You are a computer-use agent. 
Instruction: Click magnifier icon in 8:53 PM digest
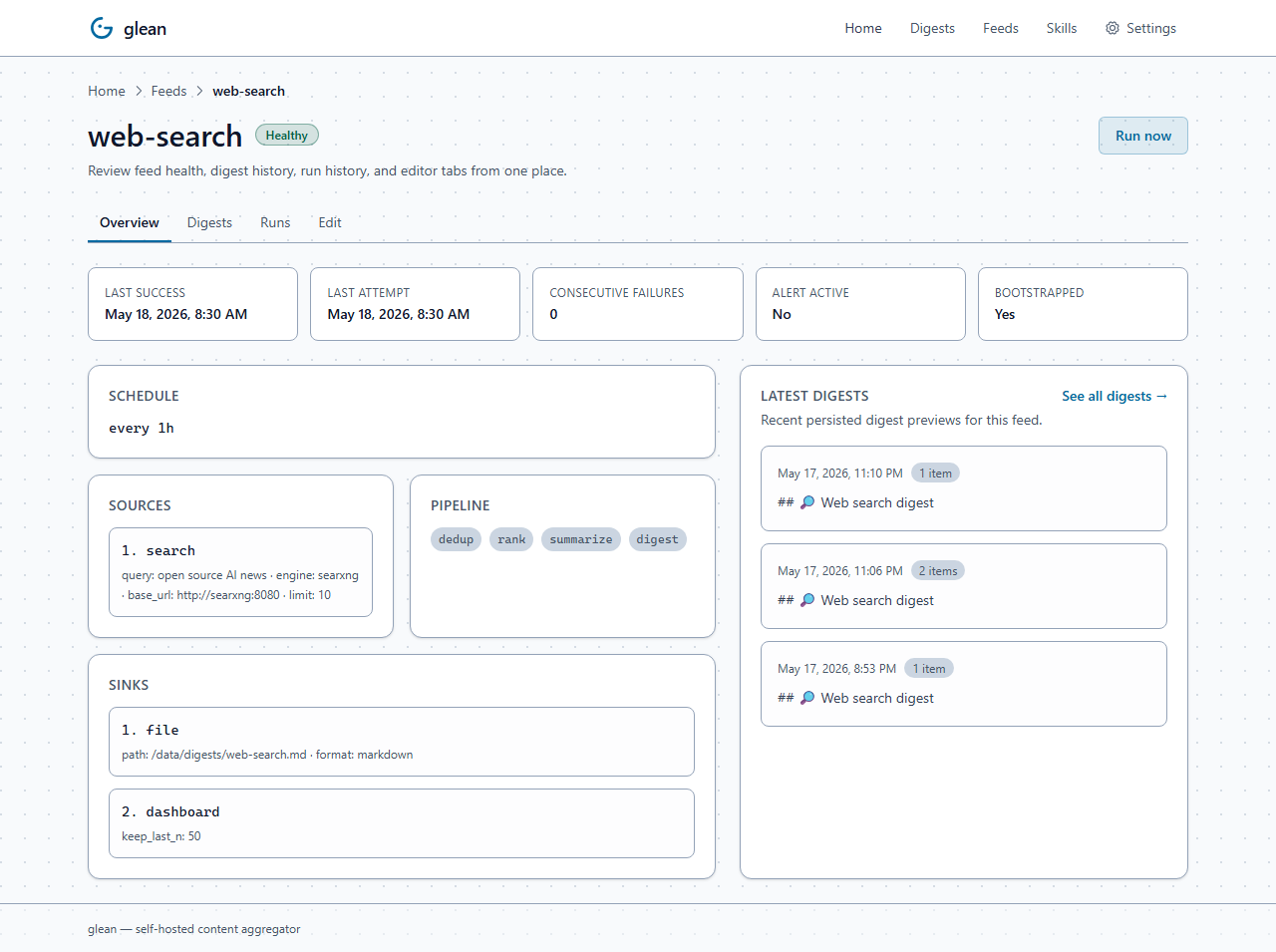pos(807,698)
